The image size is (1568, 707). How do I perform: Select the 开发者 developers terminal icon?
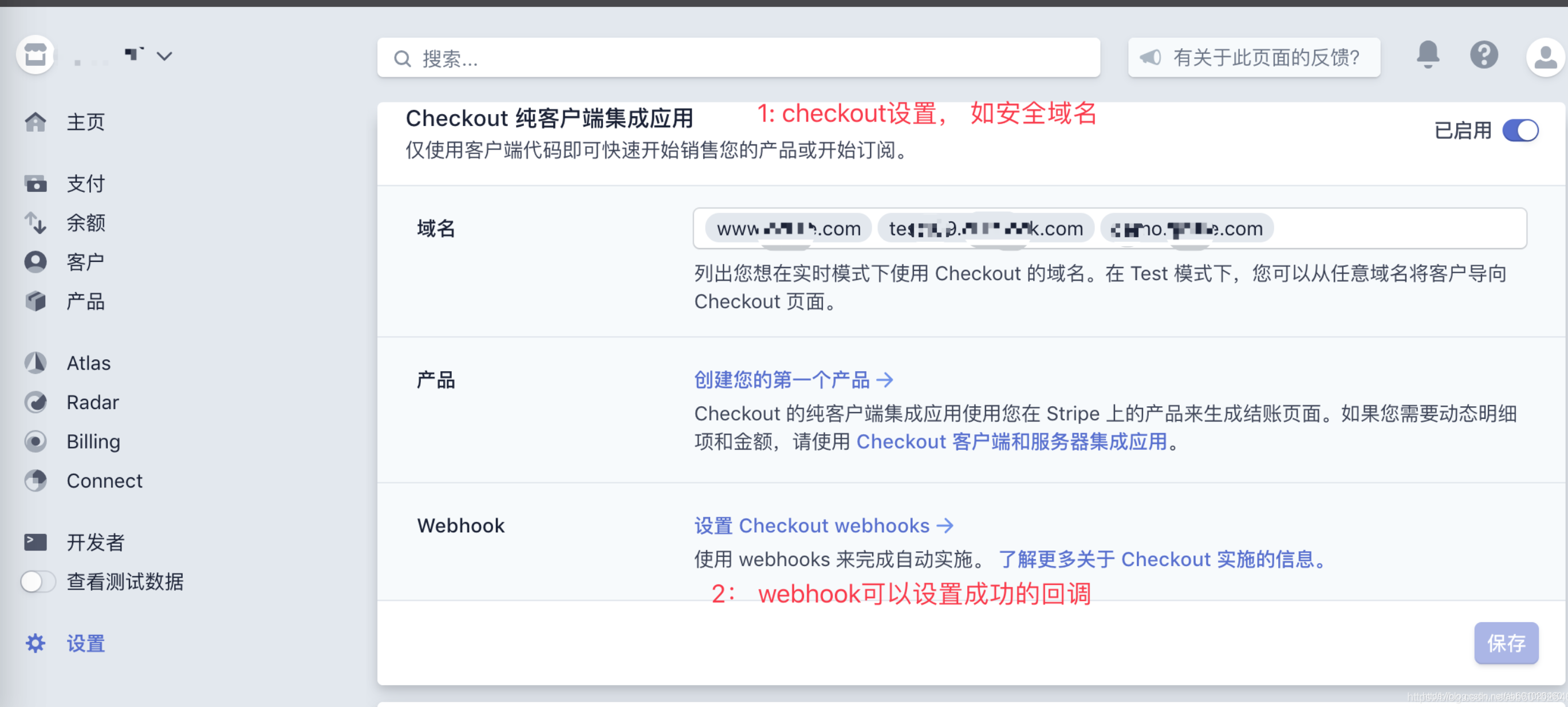[x=36, y=541]
